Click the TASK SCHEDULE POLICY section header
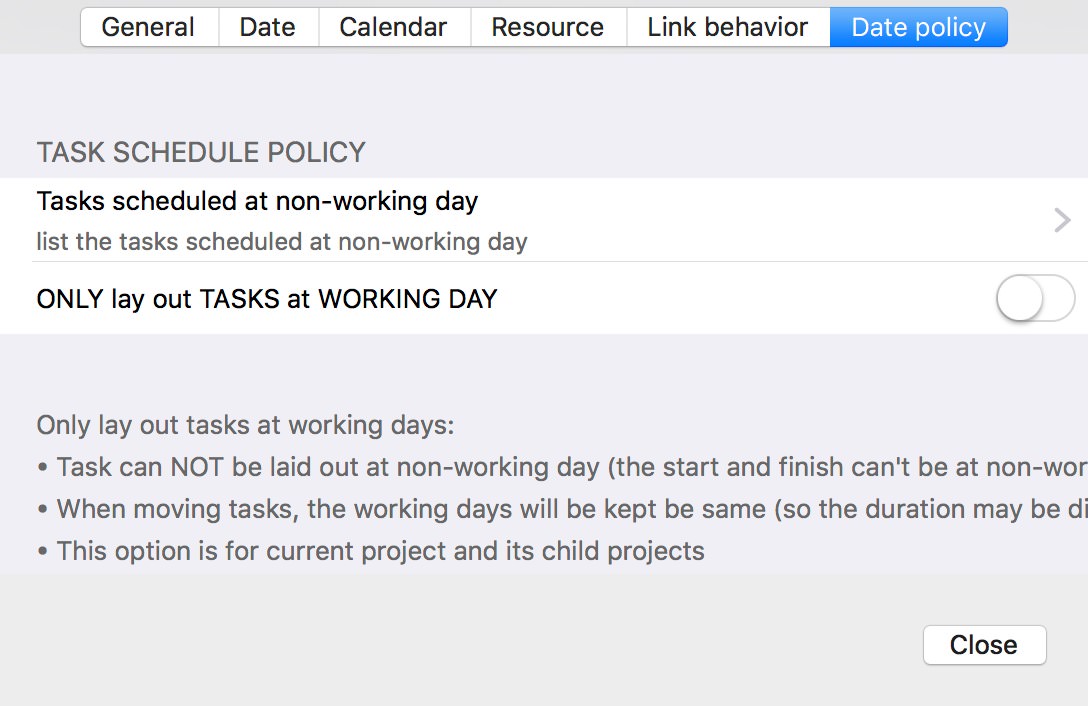1088x706 pixels. (201, 153)
